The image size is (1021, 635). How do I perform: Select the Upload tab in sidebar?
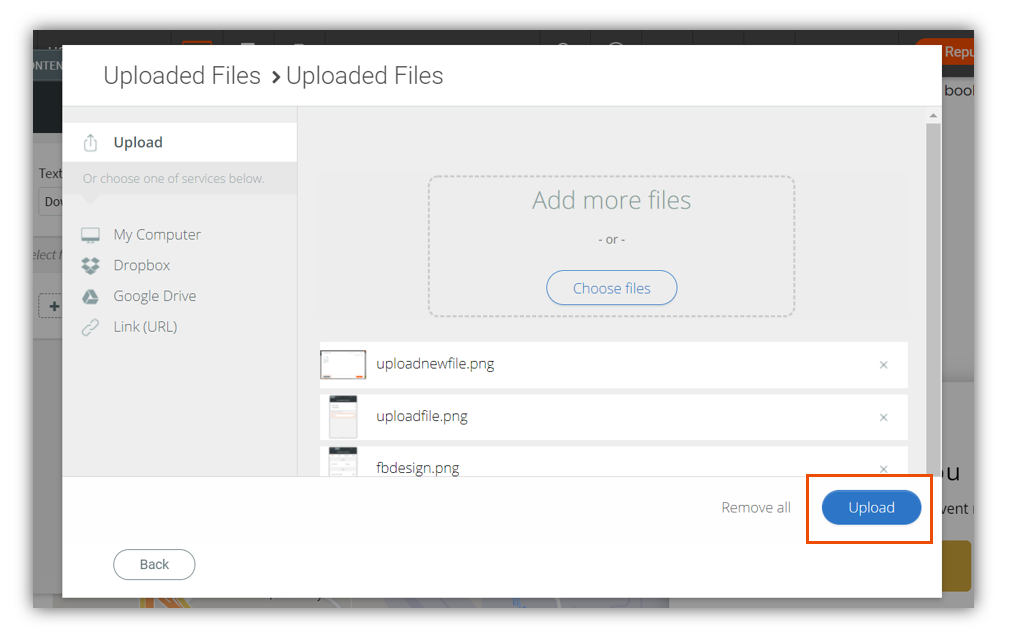click(138, 143)
